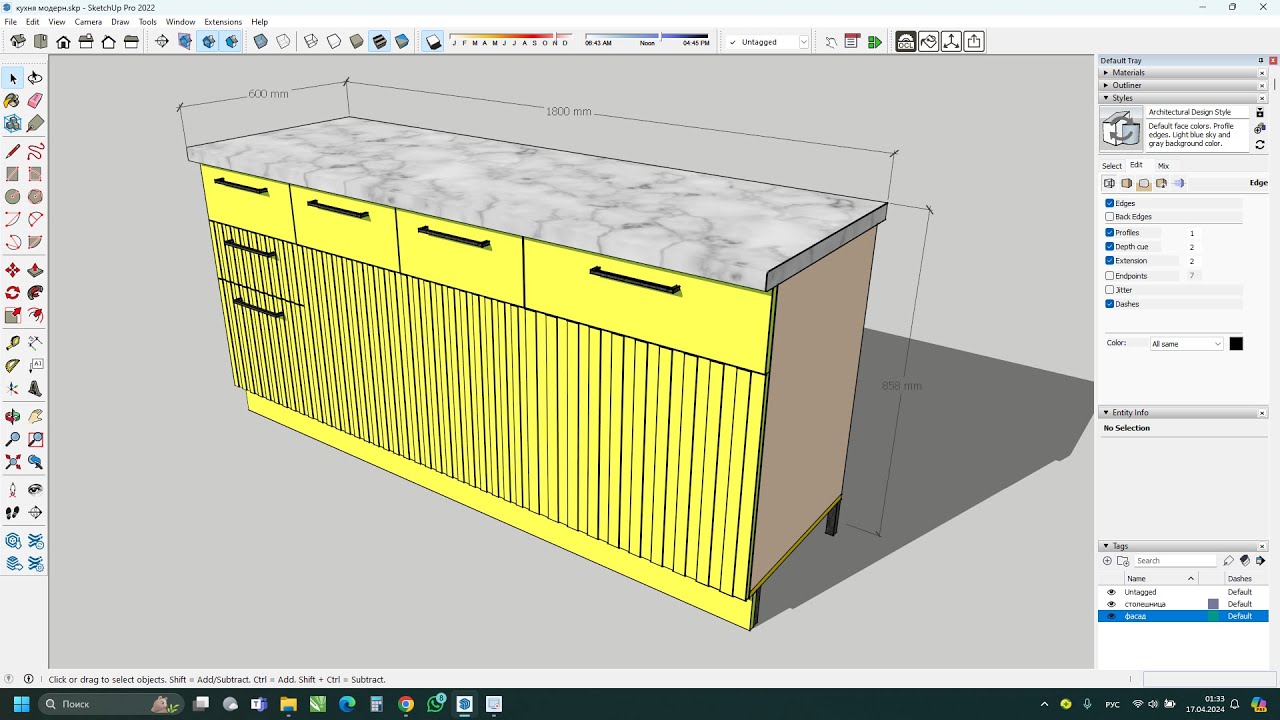
Task: Open the edge Color All same dropdown
Action: (1186, 344)
